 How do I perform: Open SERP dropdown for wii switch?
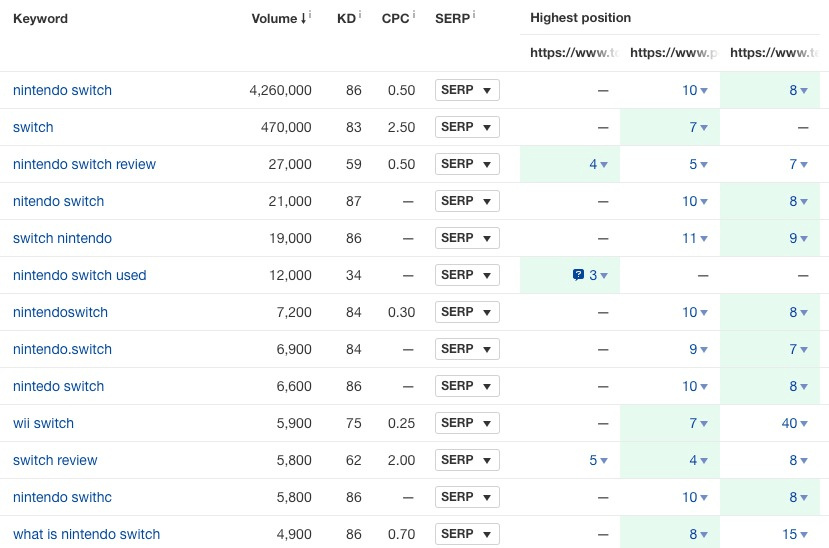point(467,423)
